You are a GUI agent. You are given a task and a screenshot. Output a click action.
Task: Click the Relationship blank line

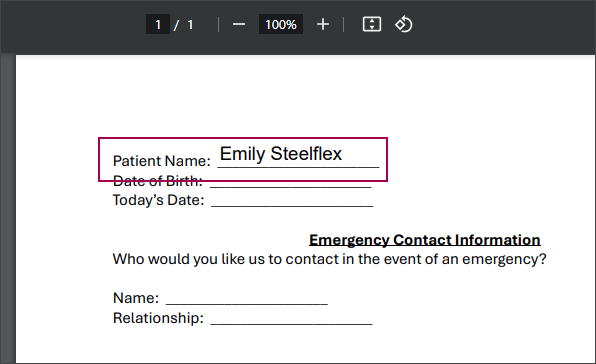tap(291, 321)
